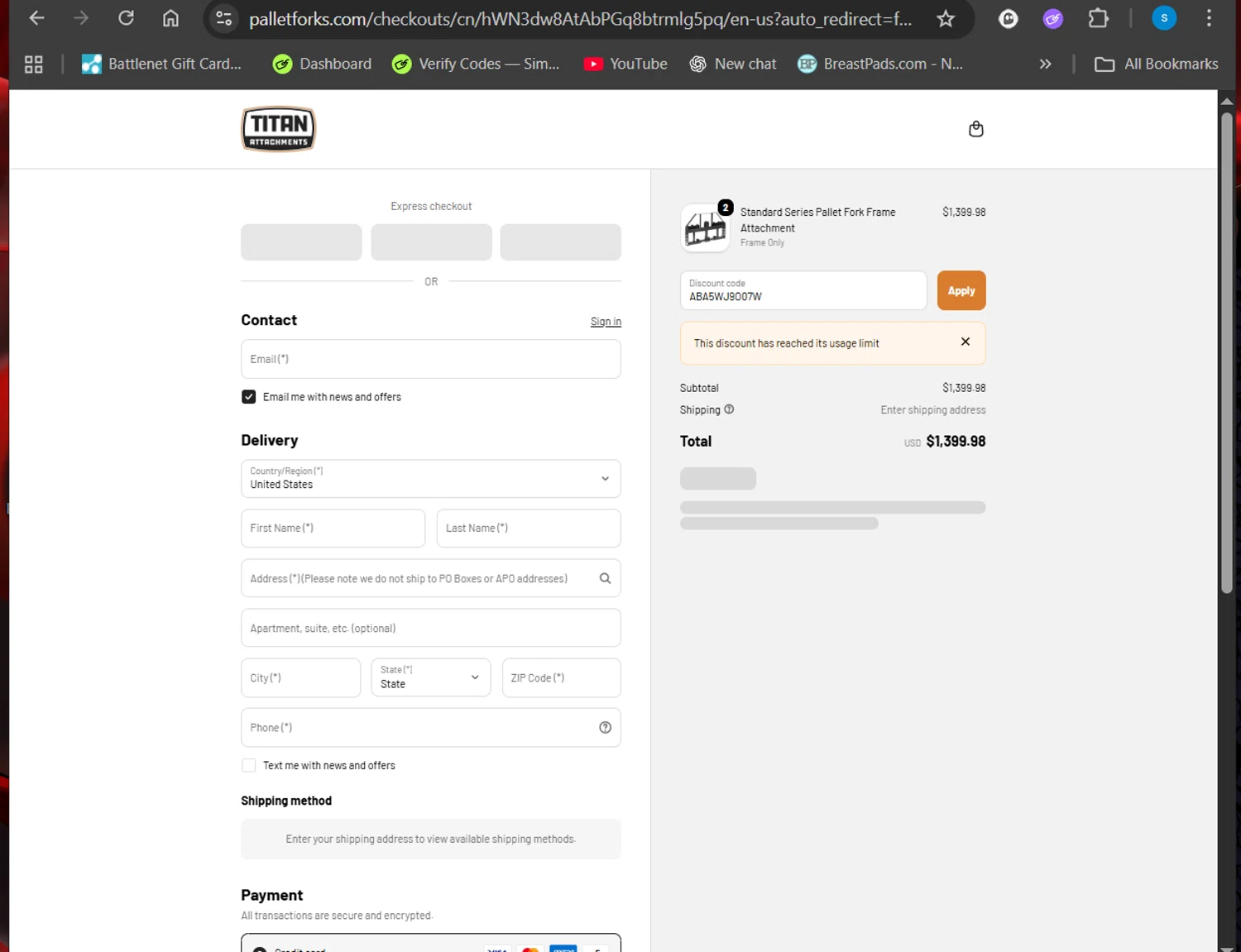Apply the discount code
The height and width of the screenshot is (952, 1241).
[961, 290]
